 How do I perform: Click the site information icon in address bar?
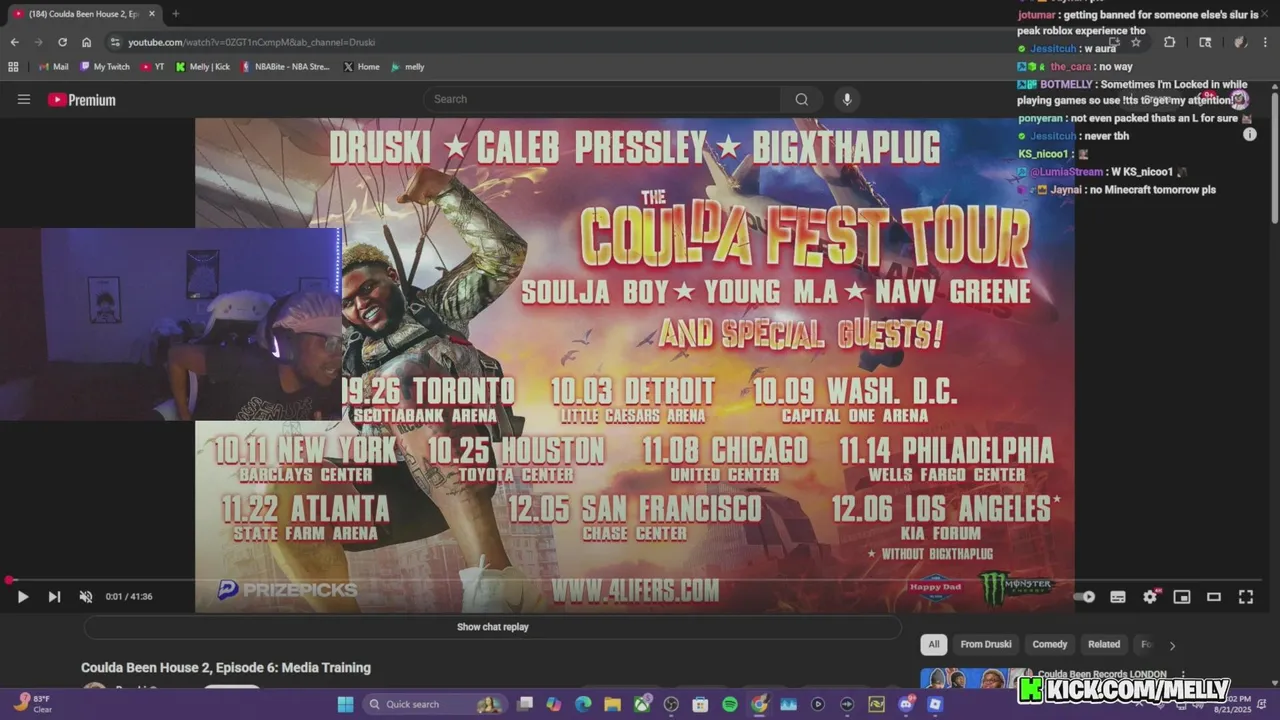115,42
